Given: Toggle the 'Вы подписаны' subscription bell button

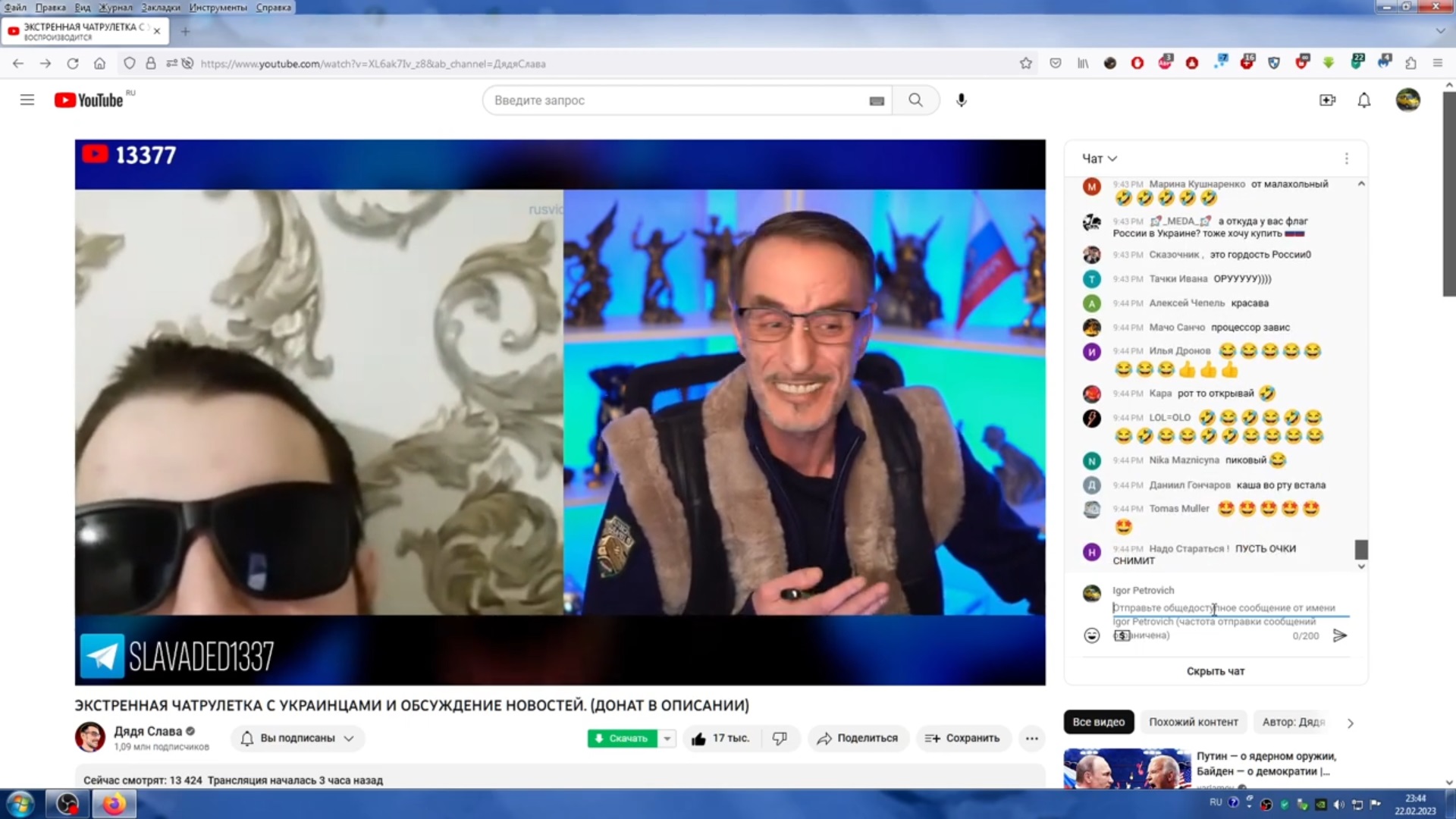Looking at the screenshot, I should click(297, 738).
